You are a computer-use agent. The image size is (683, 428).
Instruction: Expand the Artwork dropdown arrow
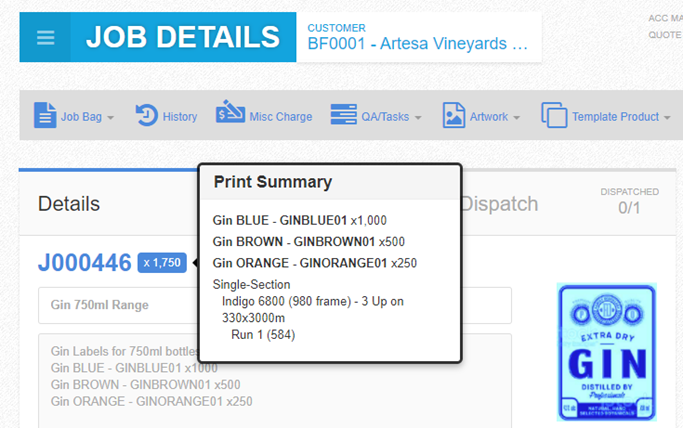click(x=517, y=118)
